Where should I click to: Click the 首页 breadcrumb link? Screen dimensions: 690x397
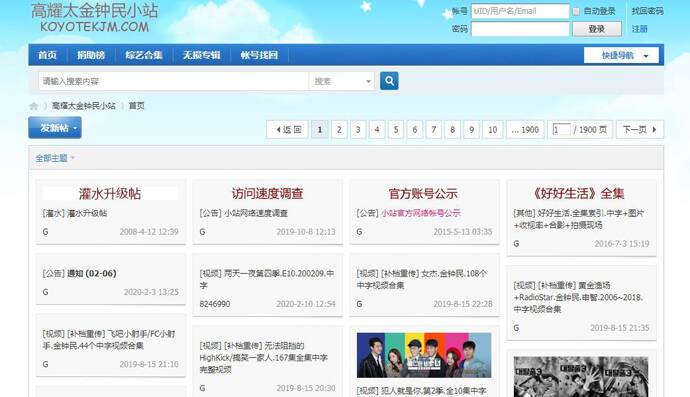pos(136,106)
